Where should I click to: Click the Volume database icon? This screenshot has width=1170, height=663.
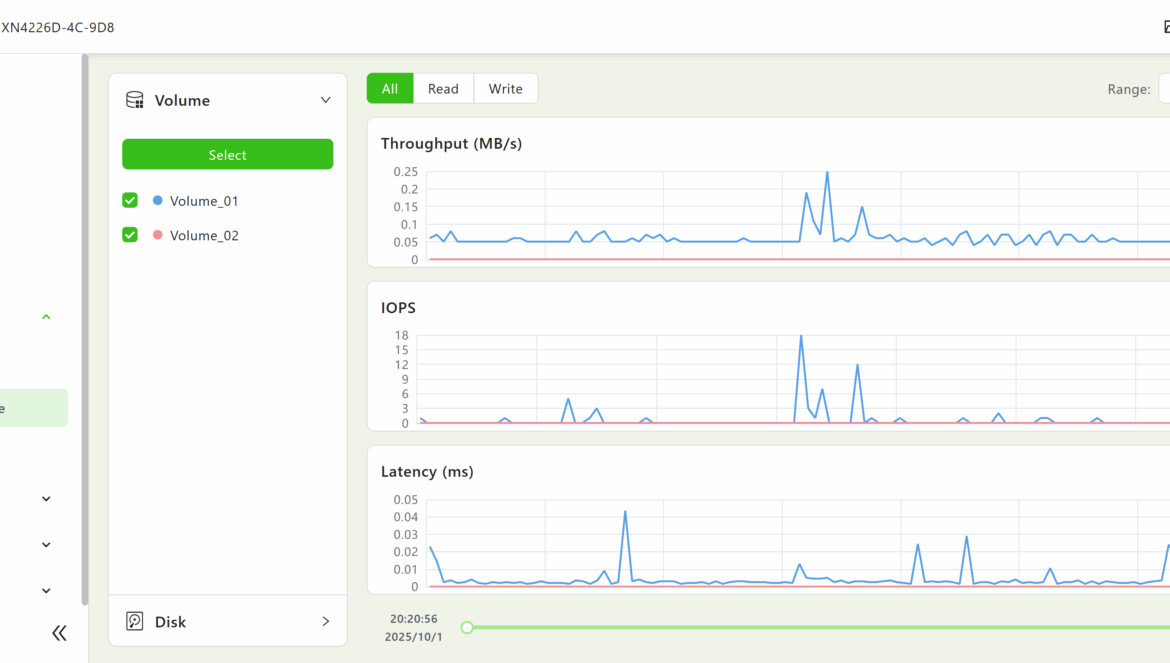point(135,100)
